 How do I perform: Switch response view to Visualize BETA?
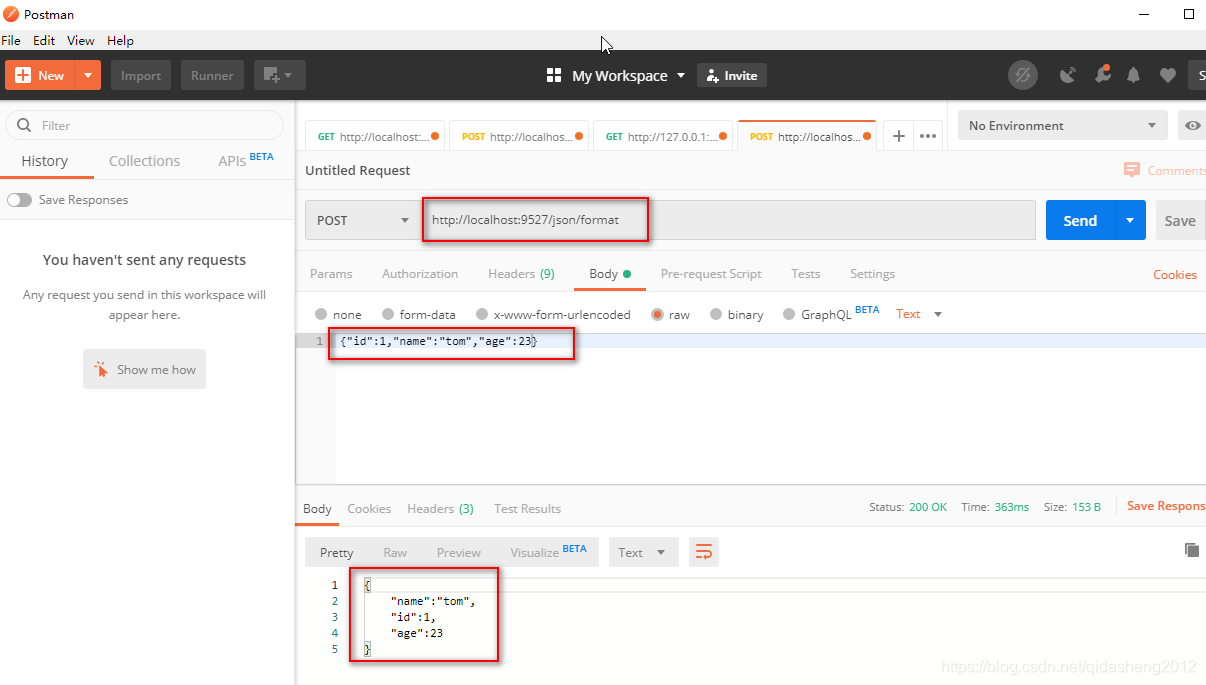(548, 552)
